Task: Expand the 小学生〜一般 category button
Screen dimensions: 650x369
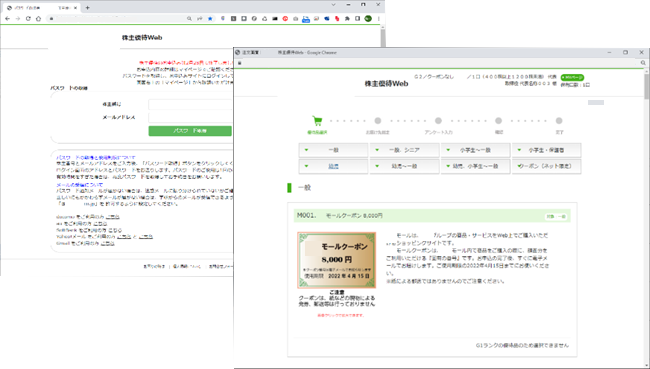Action: (x=475, y=150)
